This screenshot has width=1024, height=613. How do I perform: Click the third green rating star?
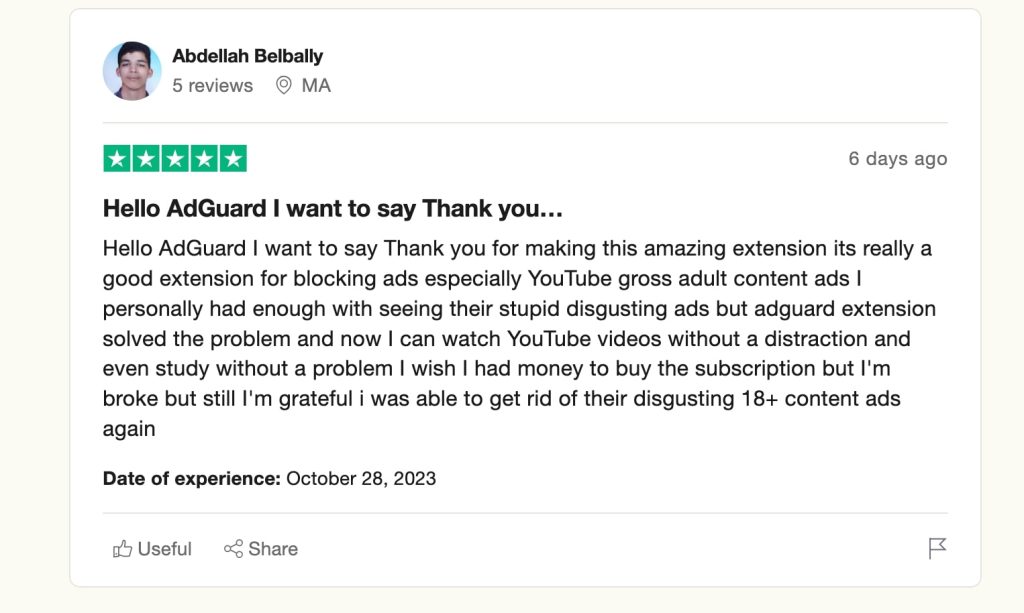(x=175, y=159)
